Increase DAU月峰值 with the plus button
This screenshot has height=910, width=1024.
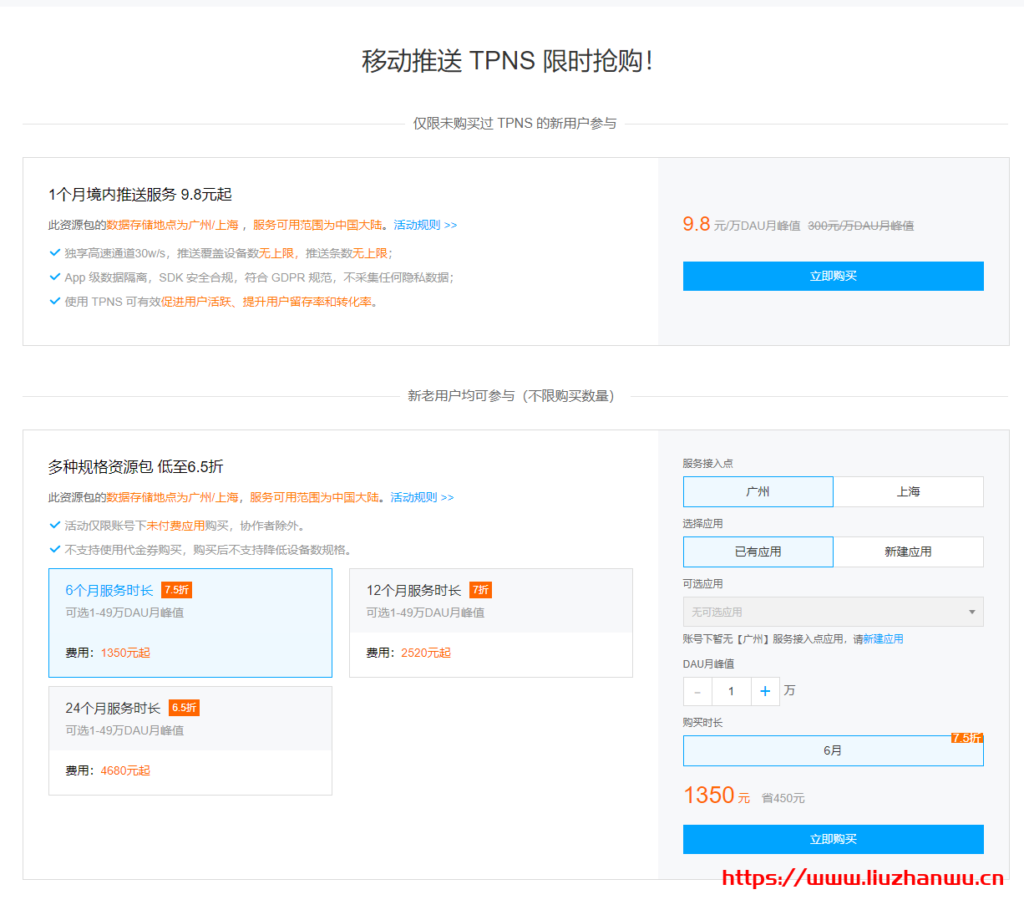click(766, 691)
